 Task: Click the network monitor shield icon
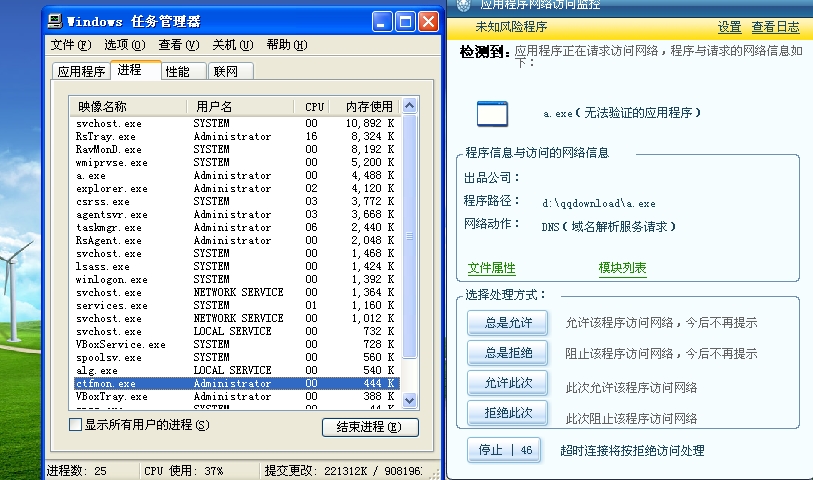(x=463, y=5)
